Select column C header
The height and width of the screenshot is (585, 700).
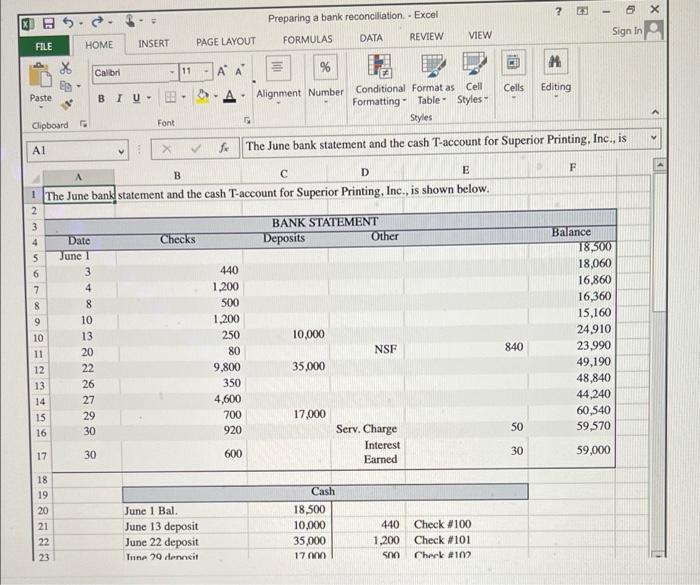click(x=284, y=174)
